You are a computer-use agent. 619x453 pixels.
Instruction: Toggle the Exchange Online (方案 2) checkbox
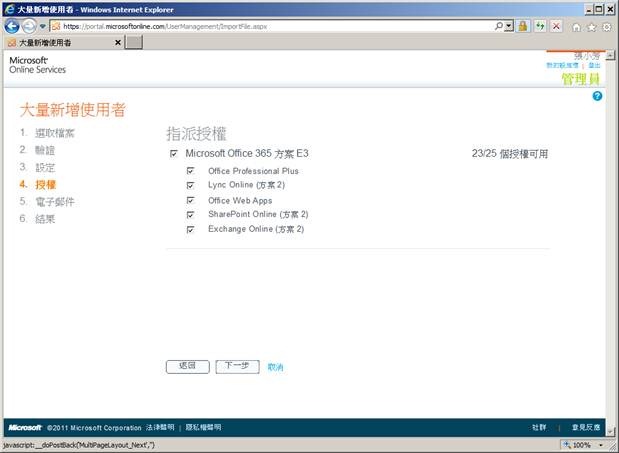190,229
